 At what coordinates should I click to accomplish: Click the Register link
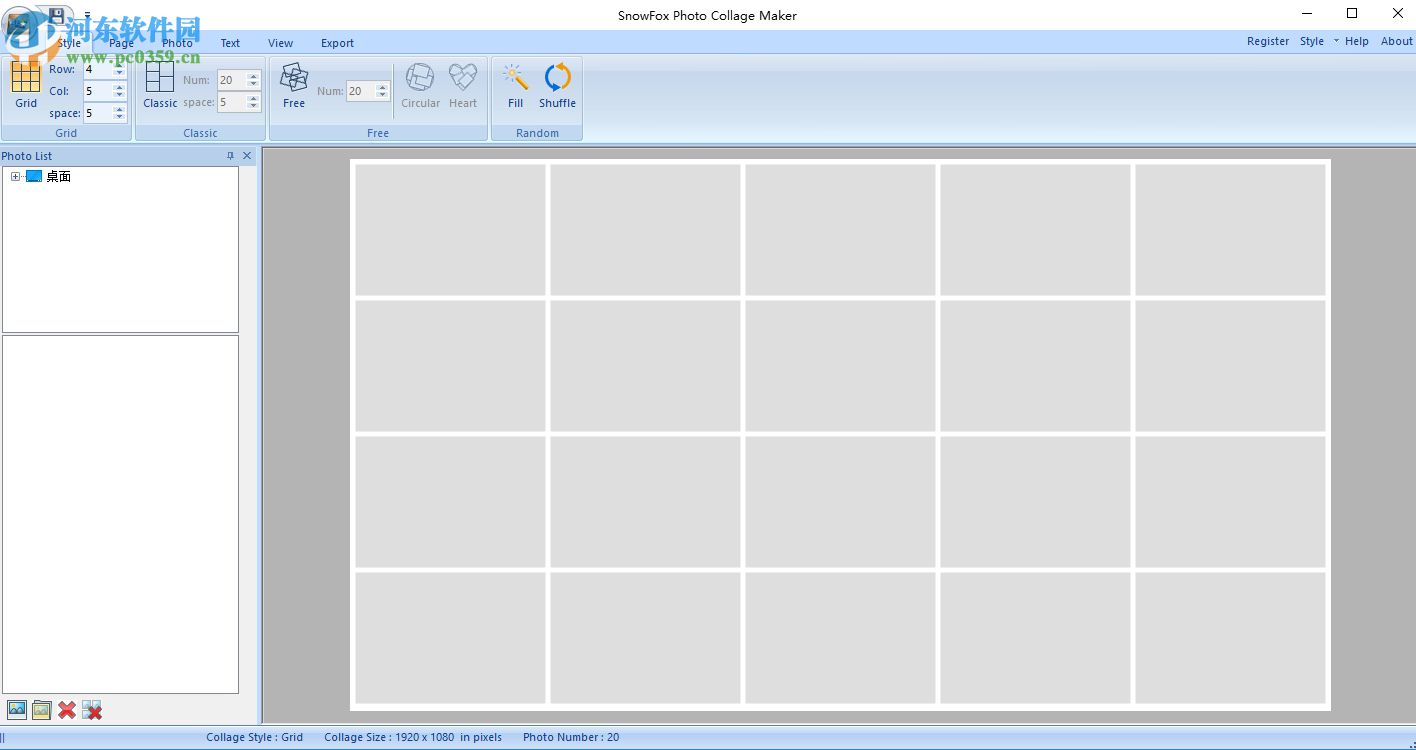pyautogui.click(x=1267, y=41)
